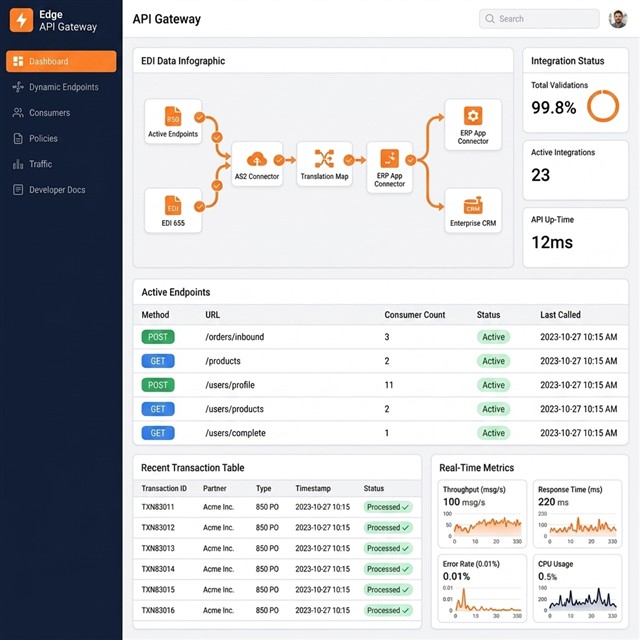The image size is (640, 640).
Task: Click the Last Called column header
Action: [x=560, y=315]
